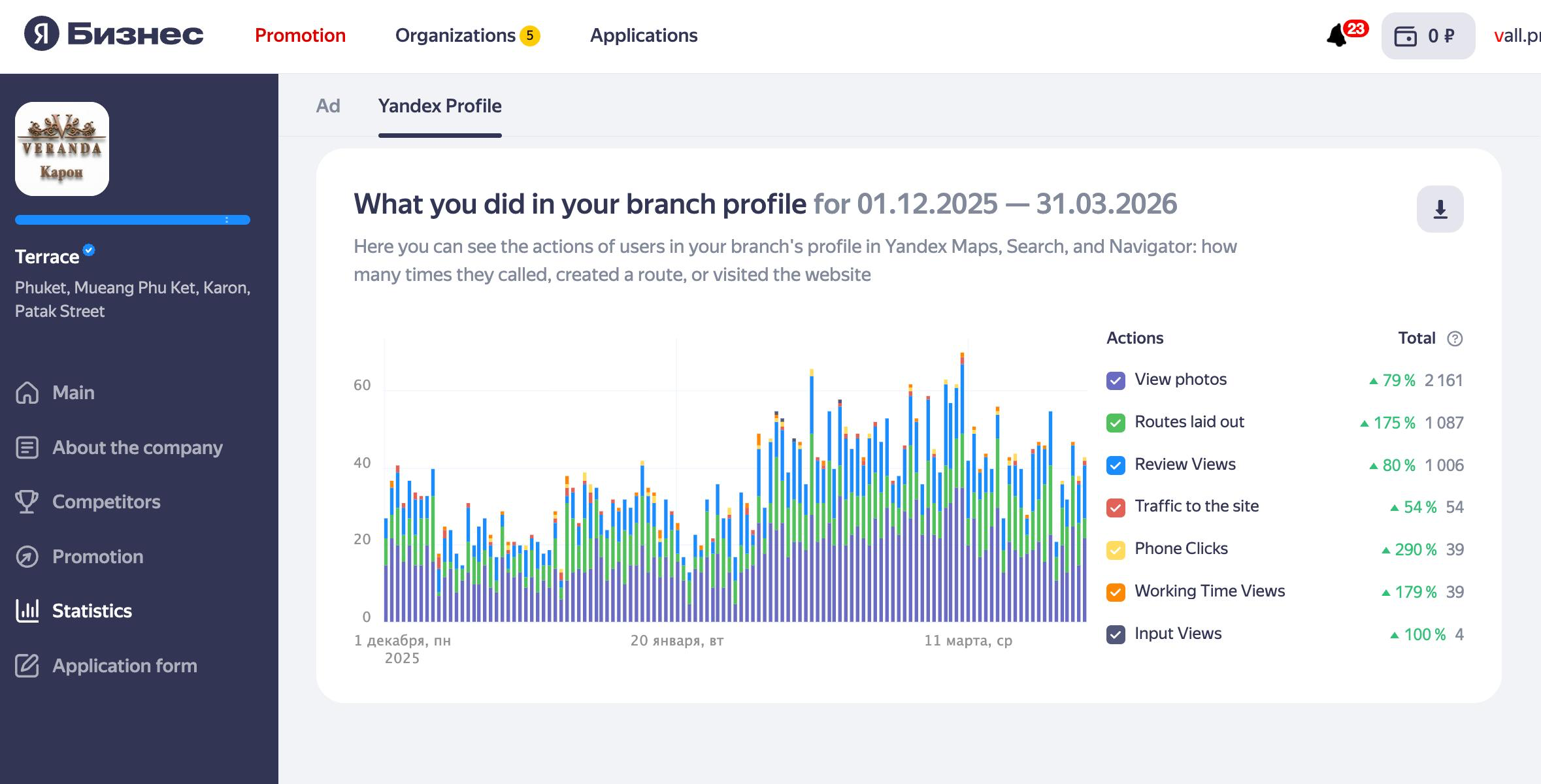
Task: Click the View photos total 2 161
Action: (1444, 380)
